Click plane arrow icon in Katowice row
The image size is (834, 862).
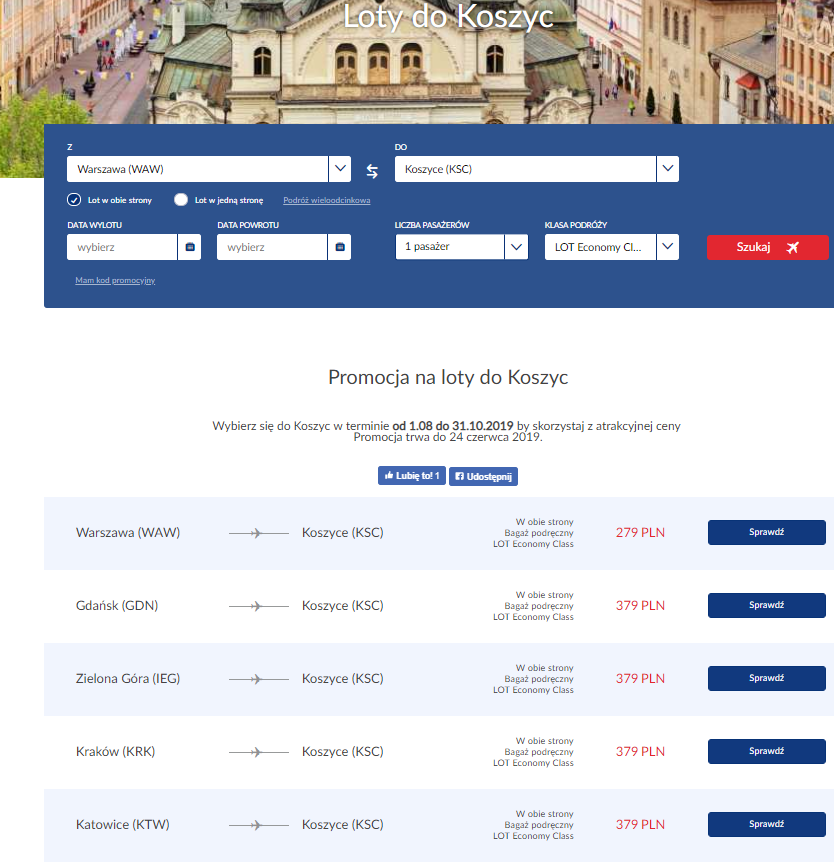(258, 825)
